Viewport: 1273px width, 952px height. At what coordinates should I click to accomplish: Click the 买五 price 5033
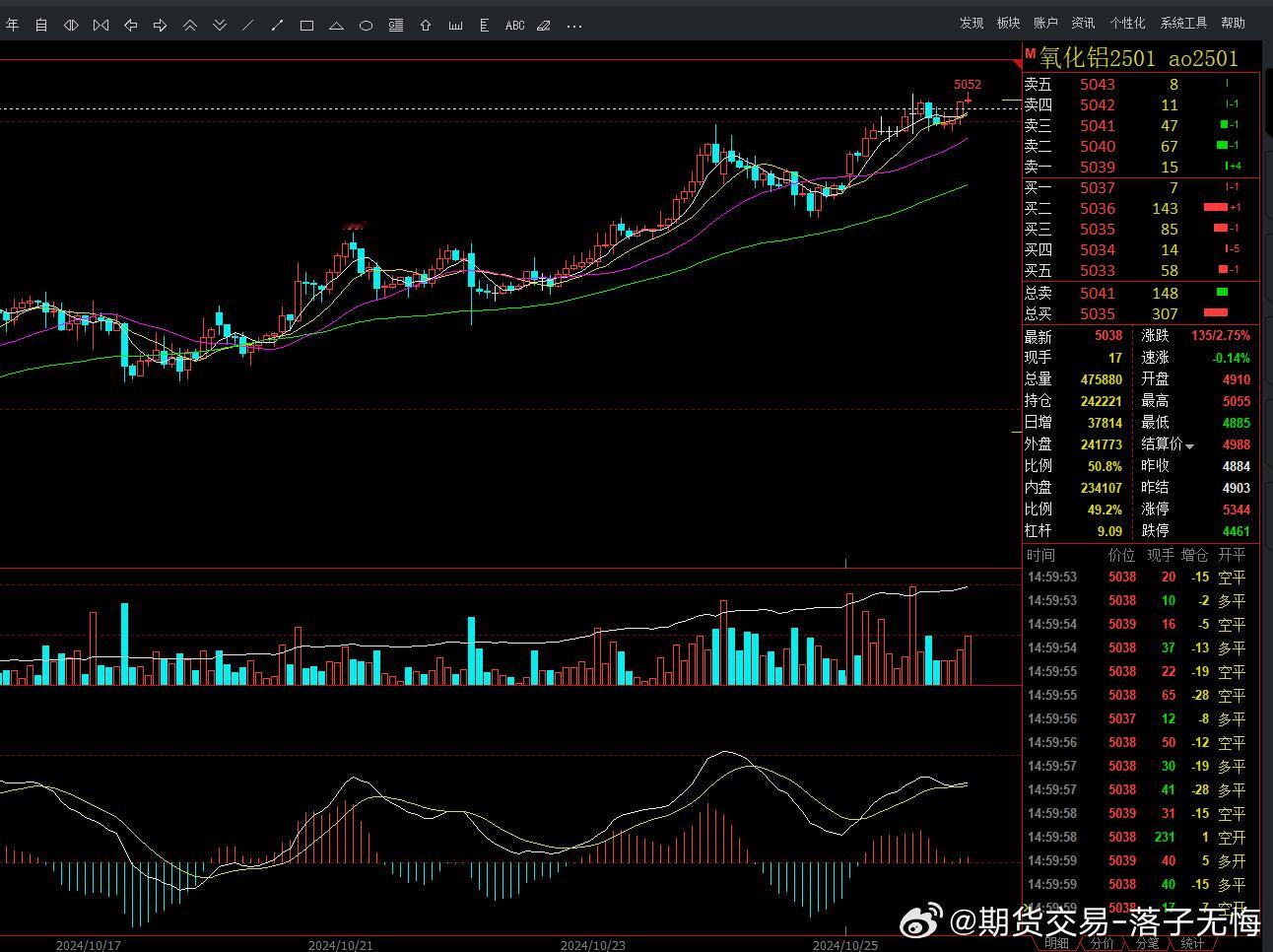coord(1098,271)
